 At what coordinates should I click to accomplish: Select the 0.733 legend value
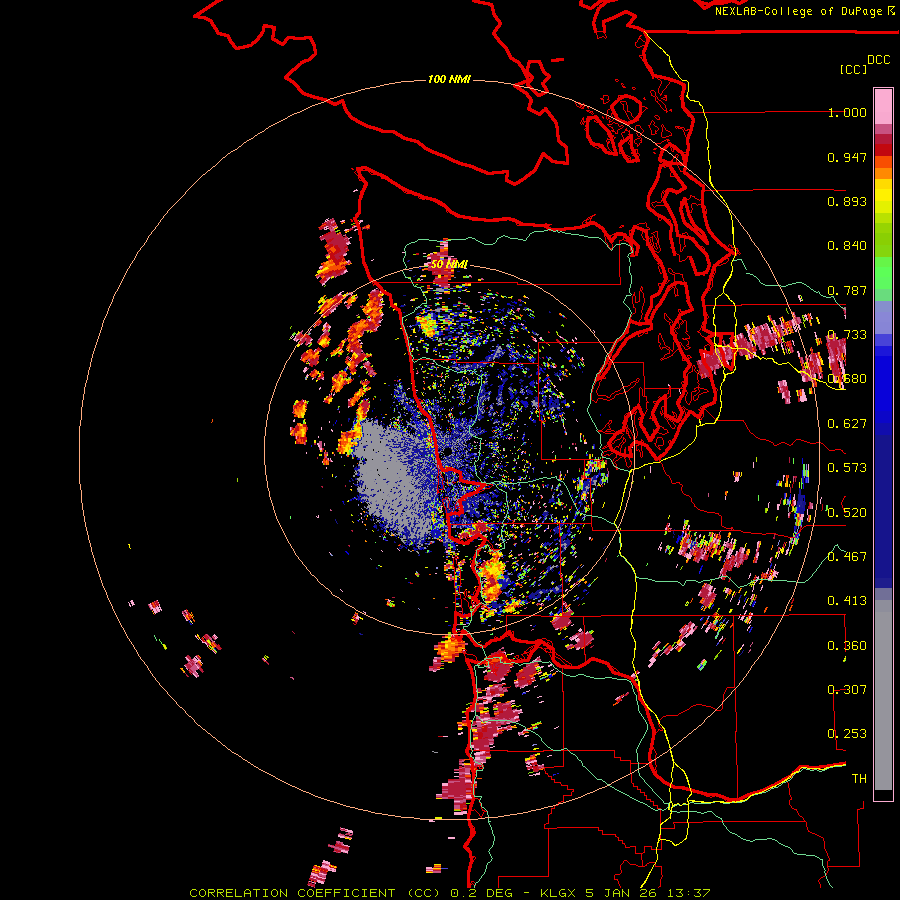pos(847,335)
